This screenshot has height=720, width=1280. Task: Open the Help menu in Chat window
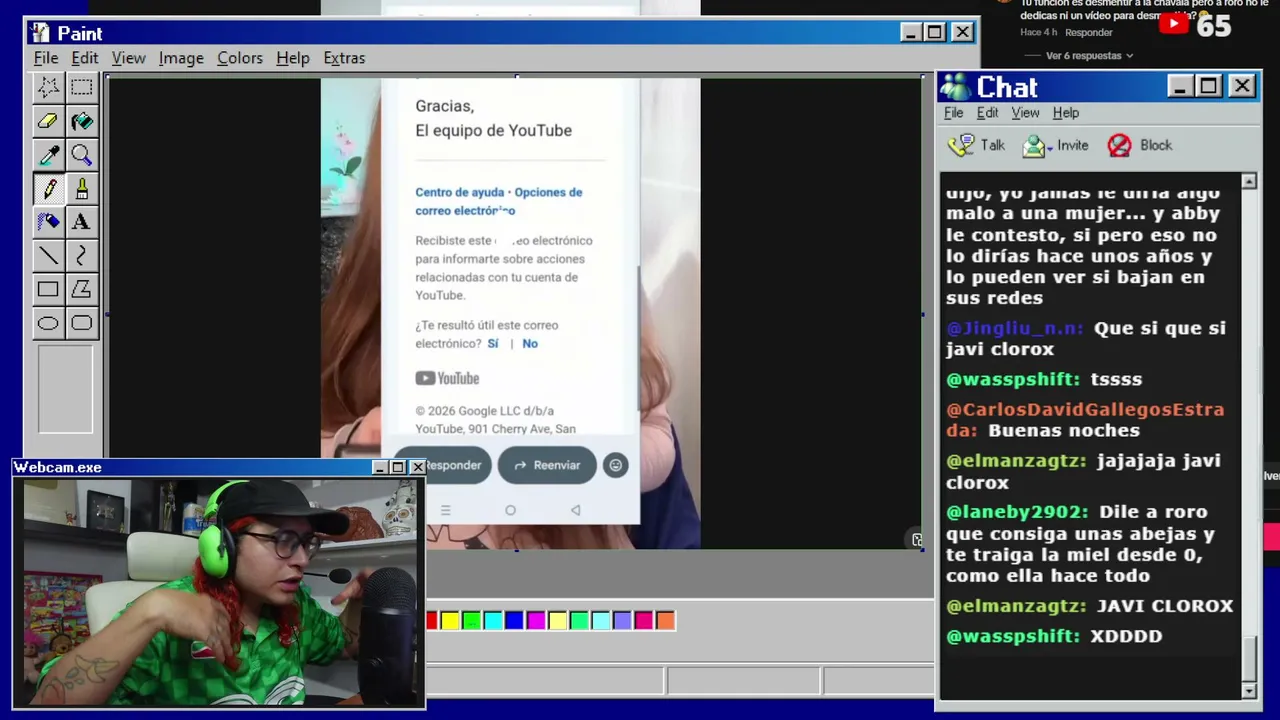click(1066, 113)
